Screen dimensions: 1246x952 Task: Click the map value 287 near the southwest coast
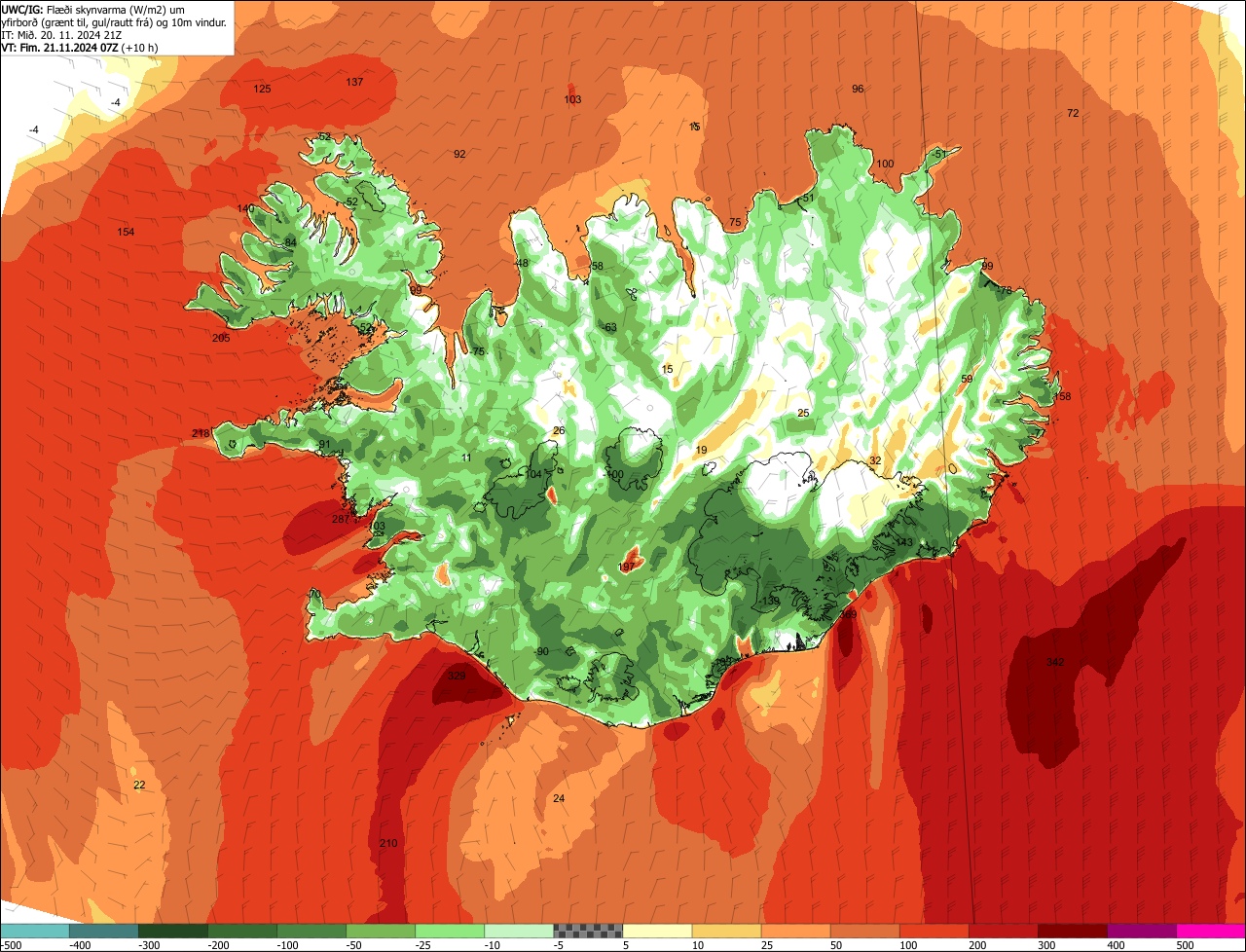[x=341, y=519]
